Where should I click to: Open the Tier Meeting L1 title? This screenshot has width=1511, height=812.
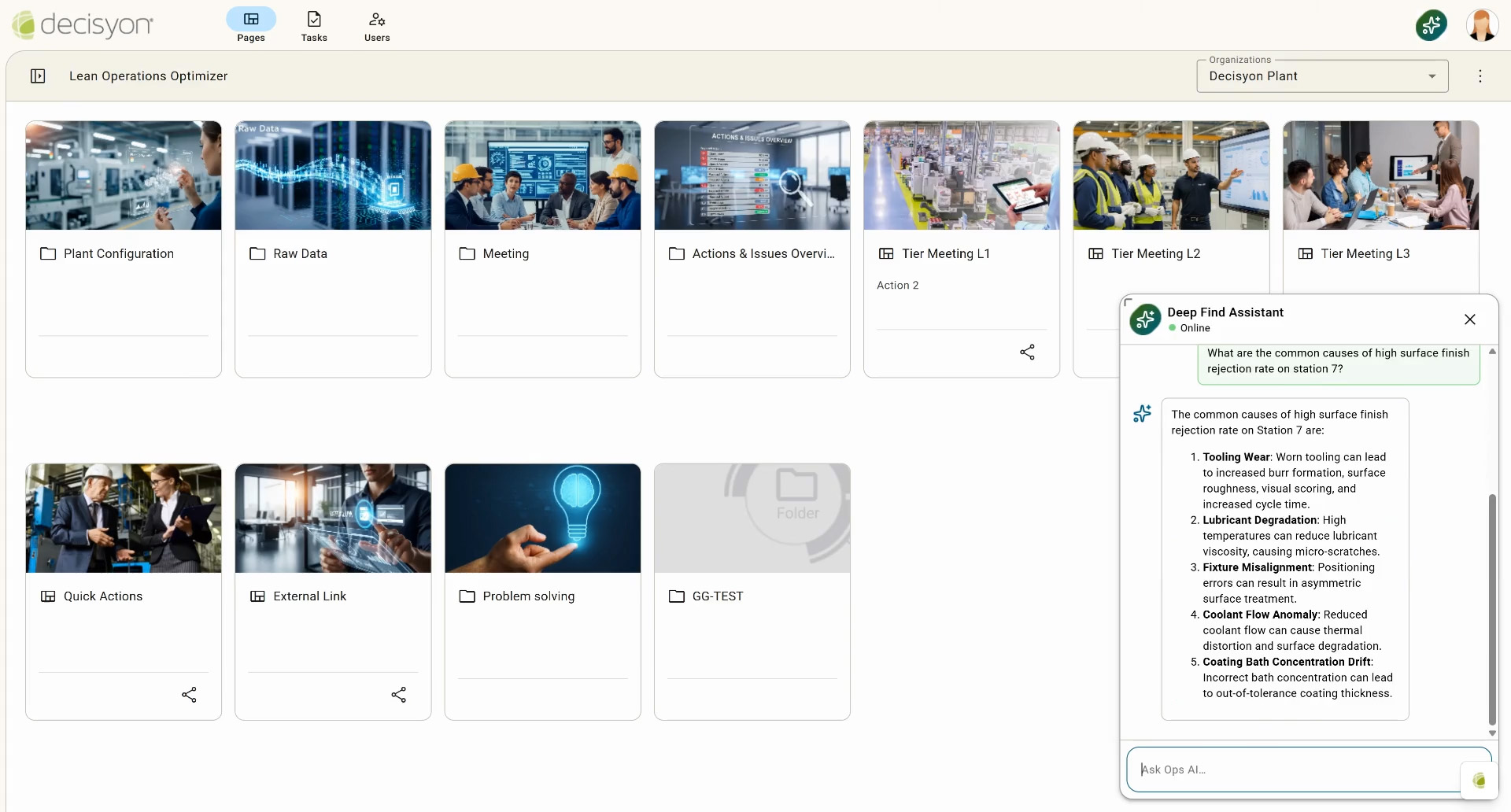click(x=946, y=253)
